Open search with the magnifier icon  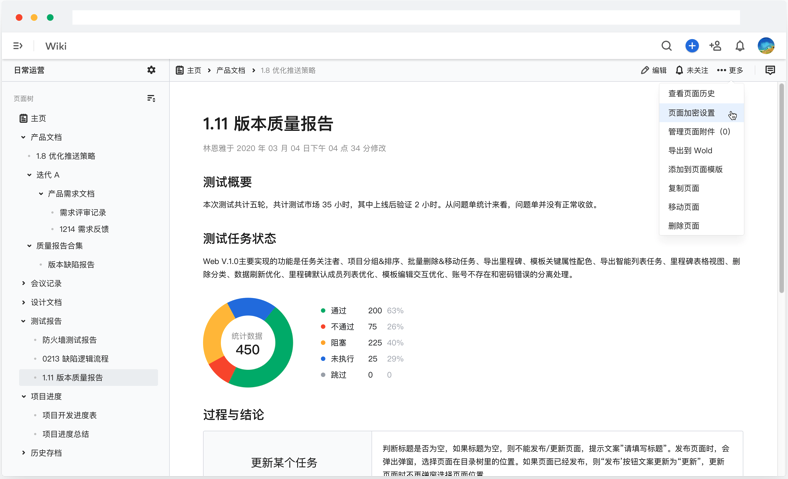(x=666, y=46)
